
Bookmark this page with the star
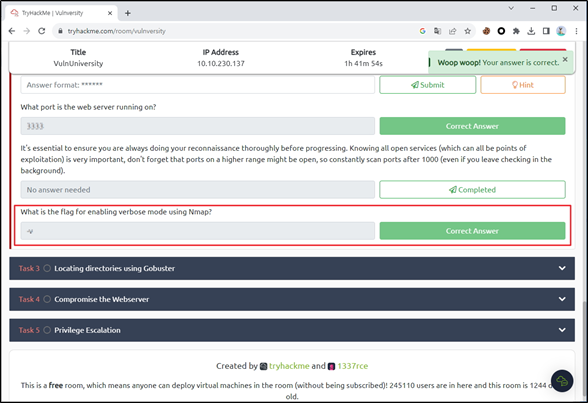coord(467,31)
